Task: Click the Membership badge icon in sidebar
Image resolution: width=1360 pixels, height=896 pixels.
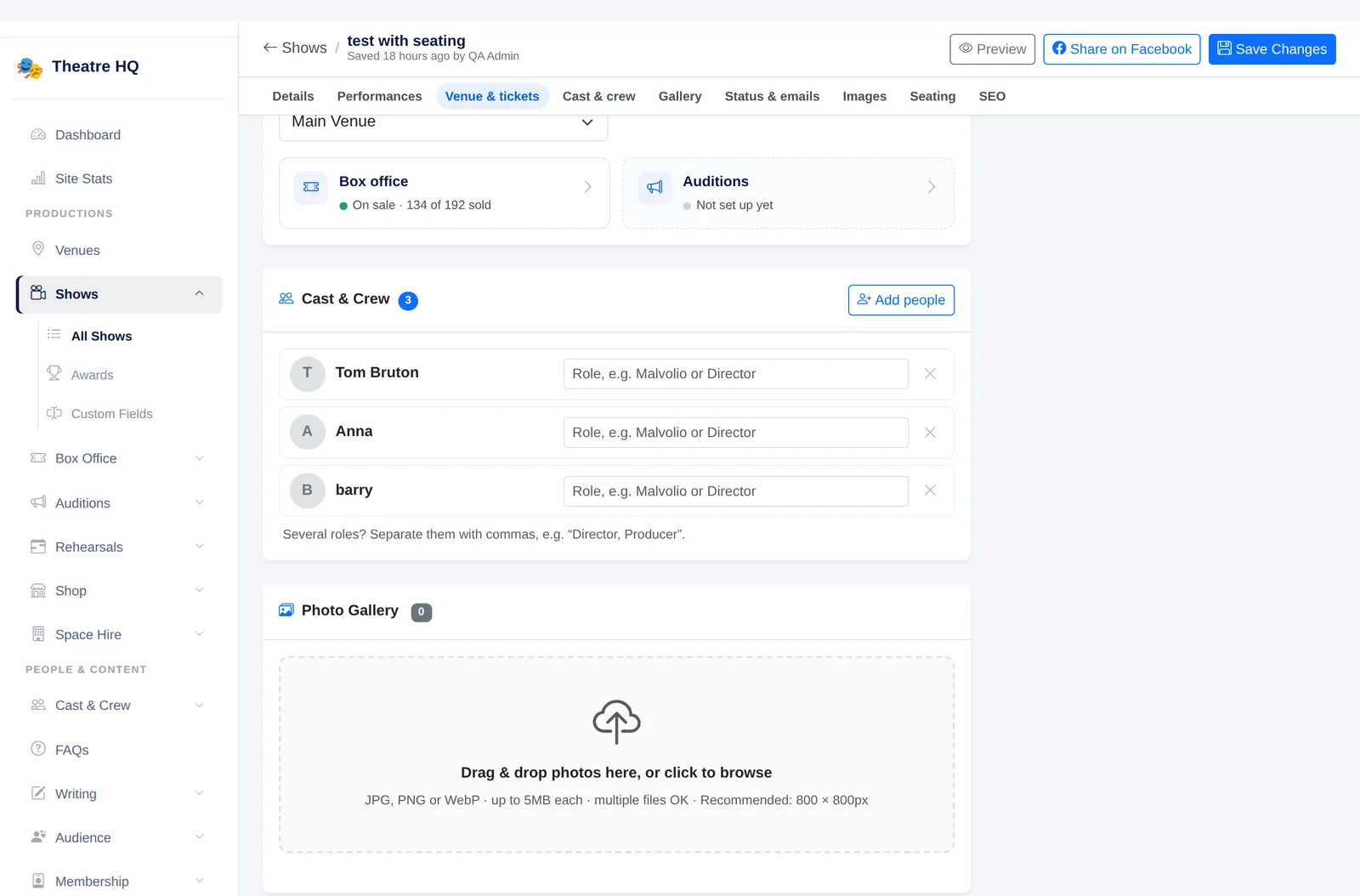Action: [38, 881]
